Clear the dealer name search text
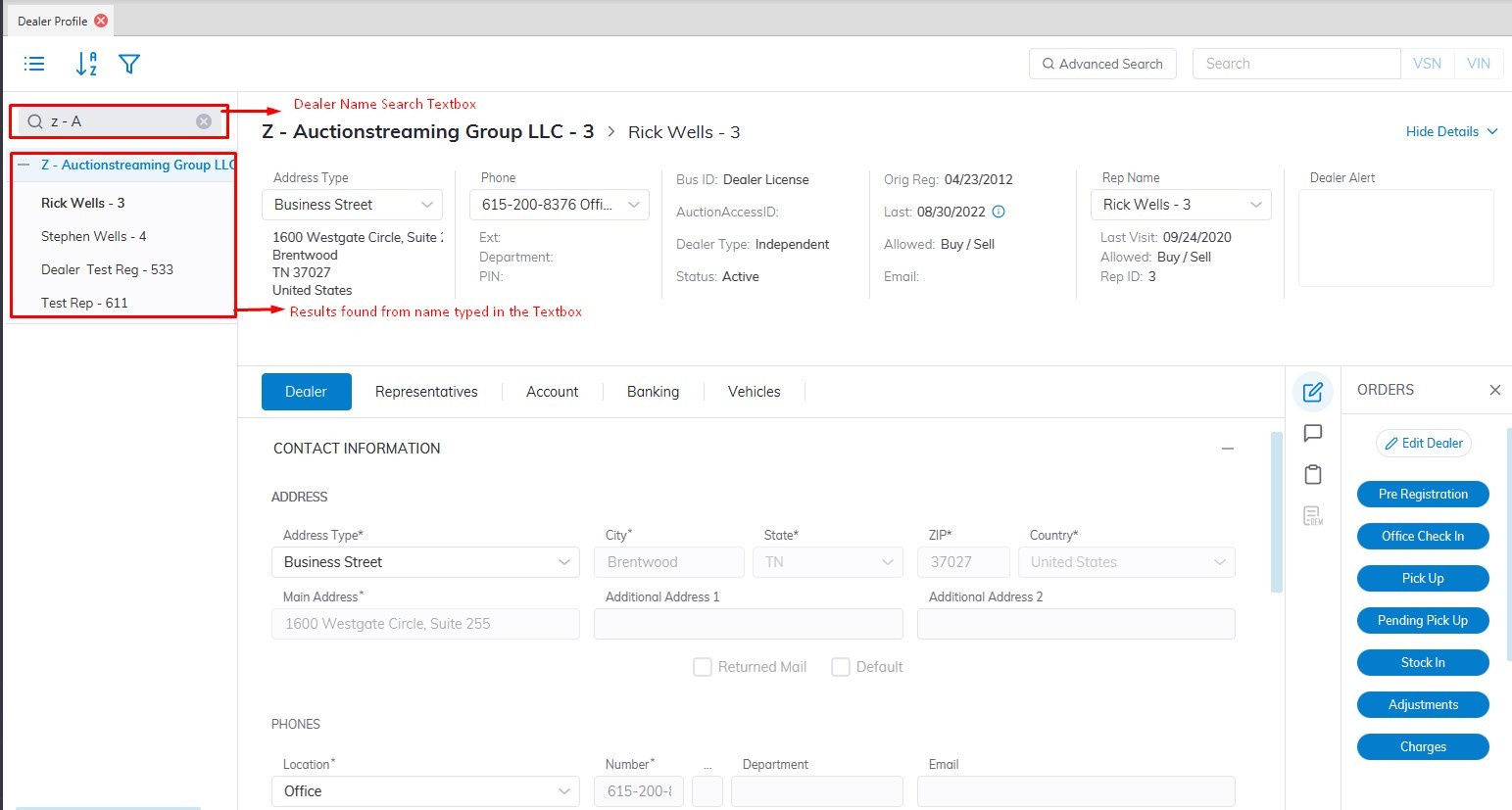Image resolution: width=1512 pixels, height=810 pixels. click(x=203, y=121)
